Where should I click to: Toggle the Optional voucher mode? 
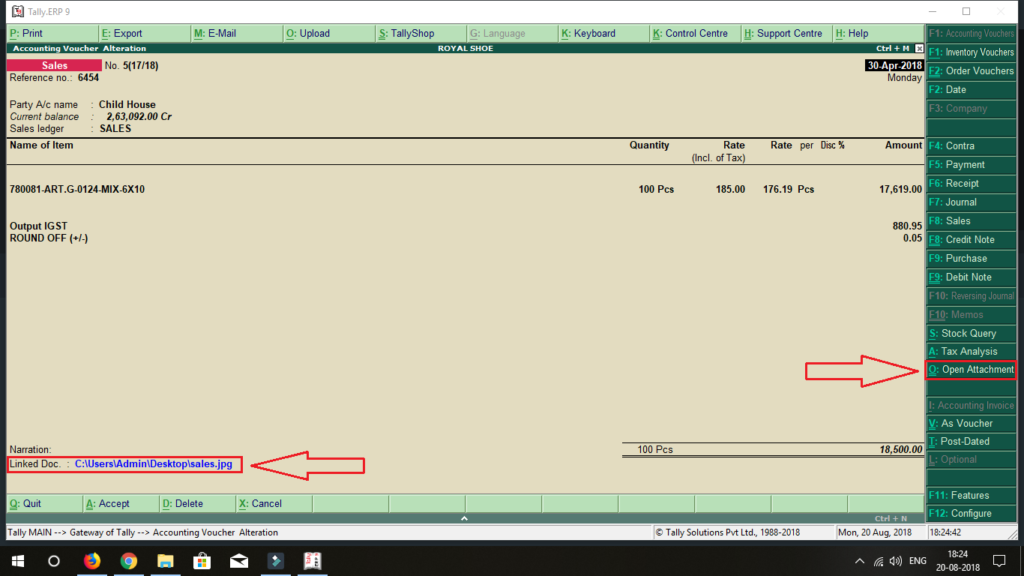tap(969, 459)
